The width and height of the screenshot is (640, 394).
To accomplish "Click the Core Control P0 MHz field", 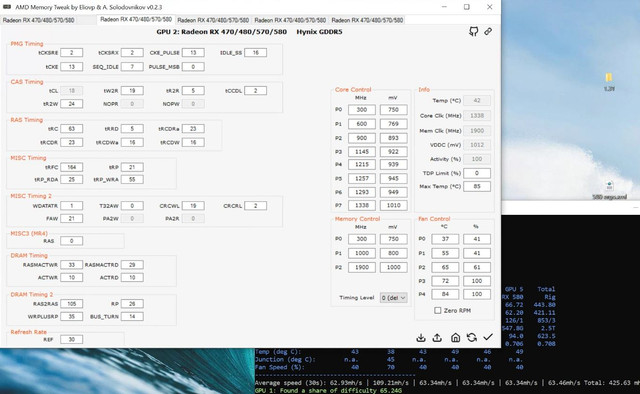I will click(x=362, y=110).
